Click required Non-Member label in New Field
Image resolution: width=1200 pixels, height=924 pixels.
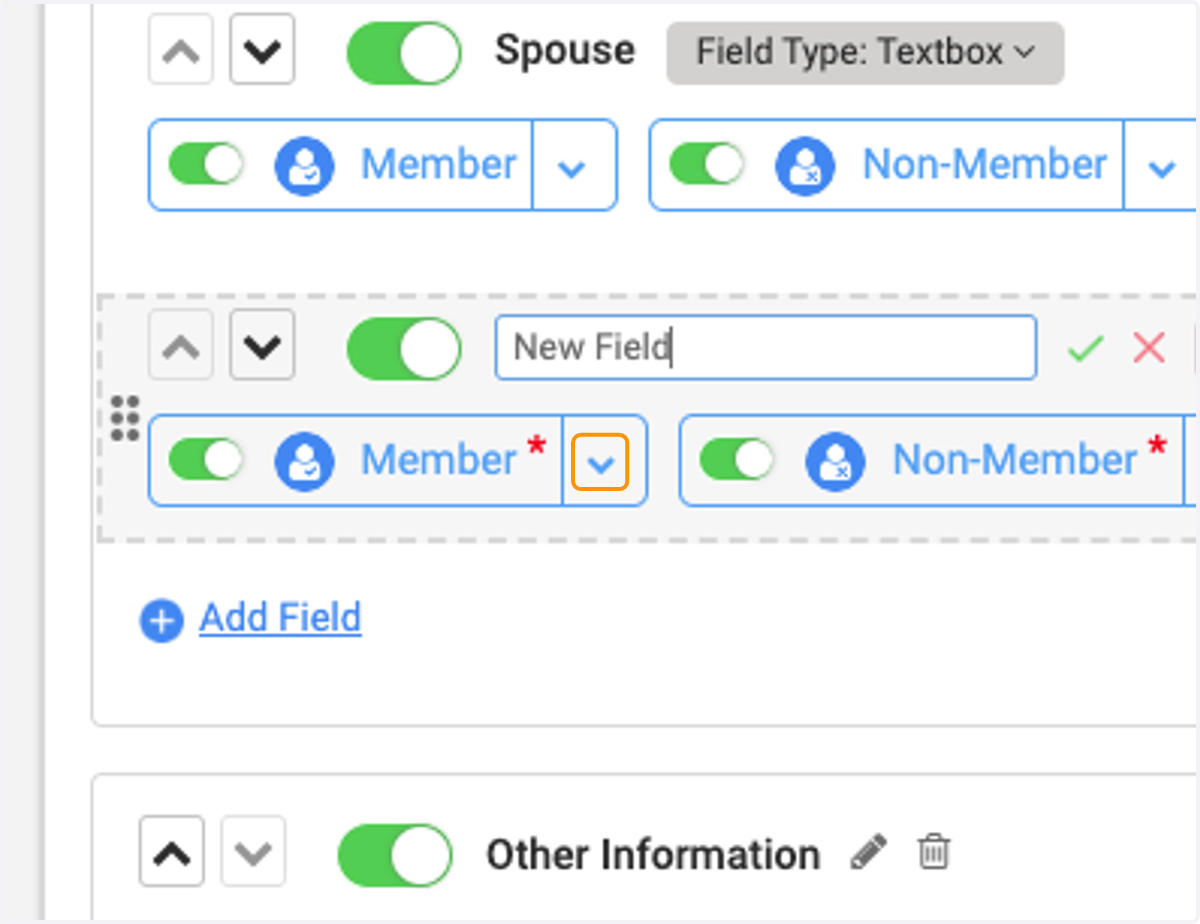[x=1015, y=460]
